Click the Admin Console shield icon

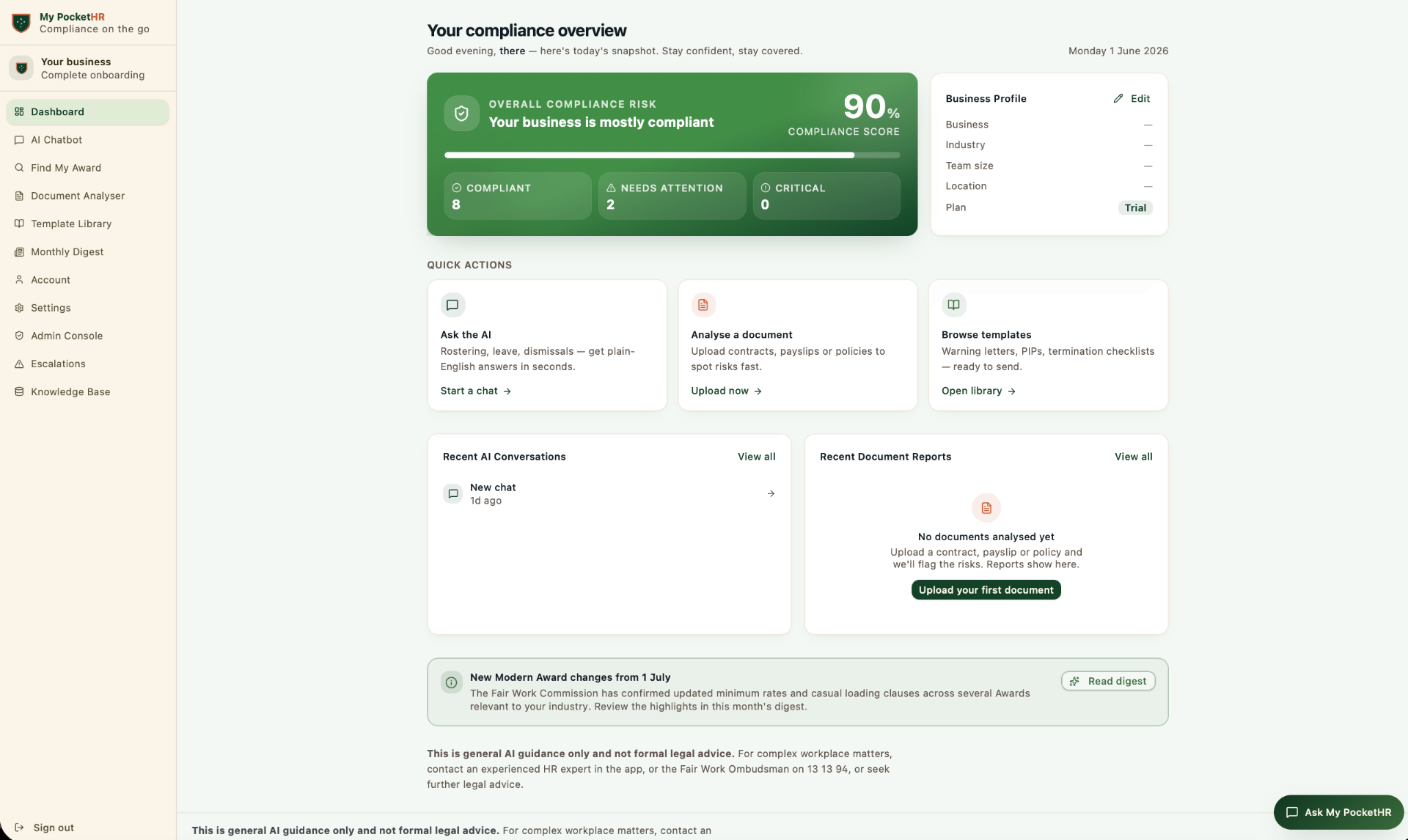click(x=19, y=336)
